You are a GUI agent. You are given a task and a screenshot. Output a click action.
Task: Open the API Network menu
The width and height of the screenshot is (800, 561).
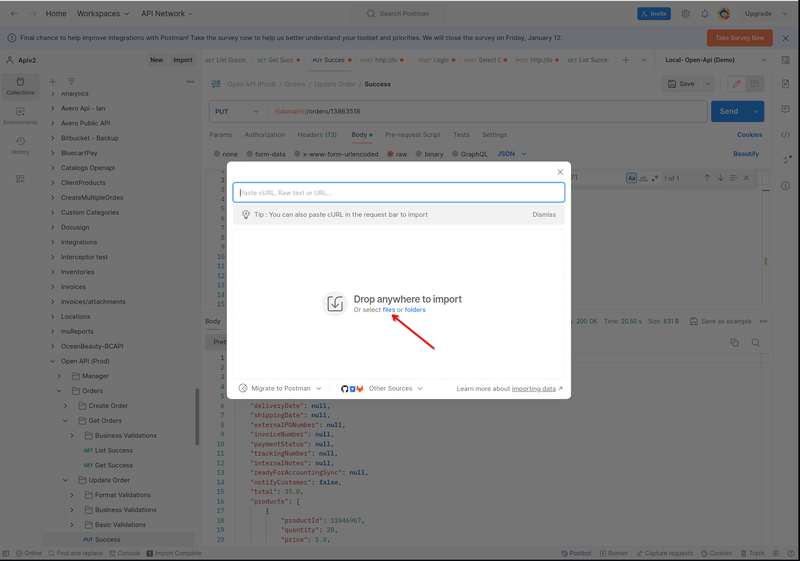[167, 14]
